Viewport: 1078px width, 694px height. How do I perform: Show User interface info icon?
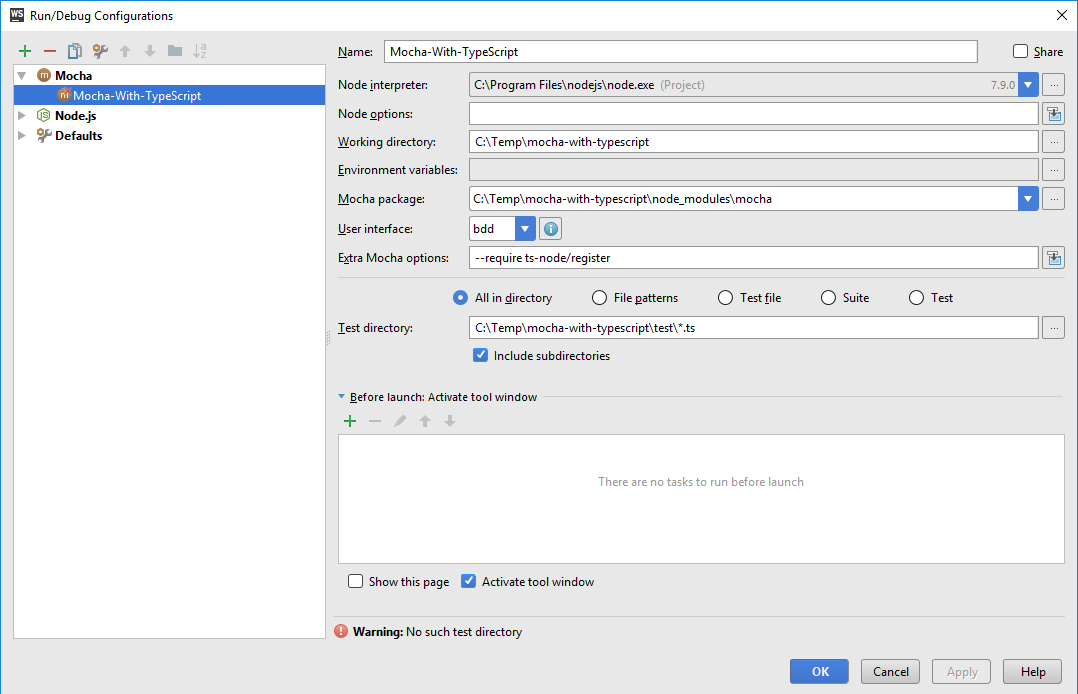551,229
